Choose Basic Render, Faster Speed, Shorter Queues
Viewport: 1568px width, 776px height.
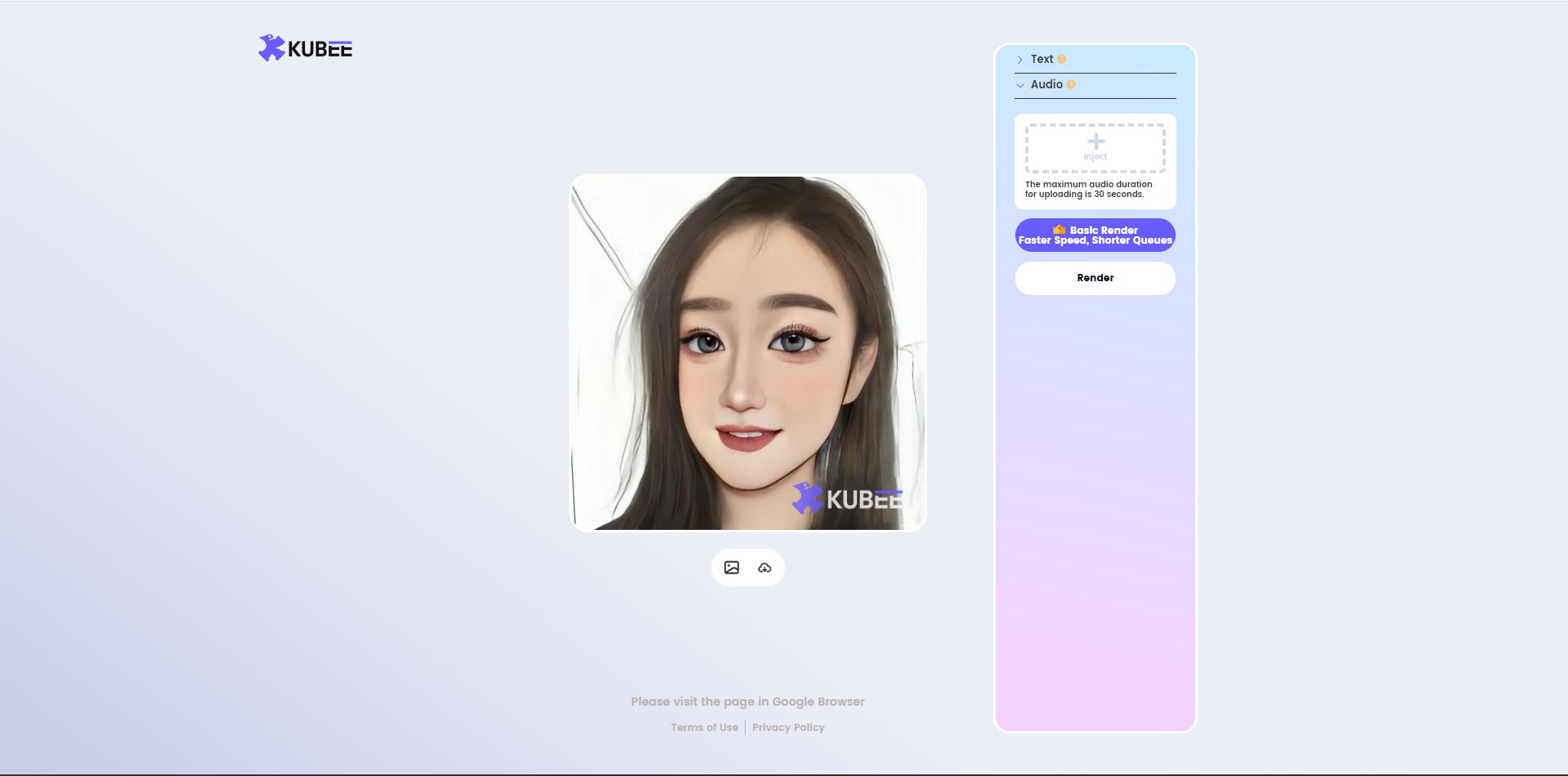1095,235
